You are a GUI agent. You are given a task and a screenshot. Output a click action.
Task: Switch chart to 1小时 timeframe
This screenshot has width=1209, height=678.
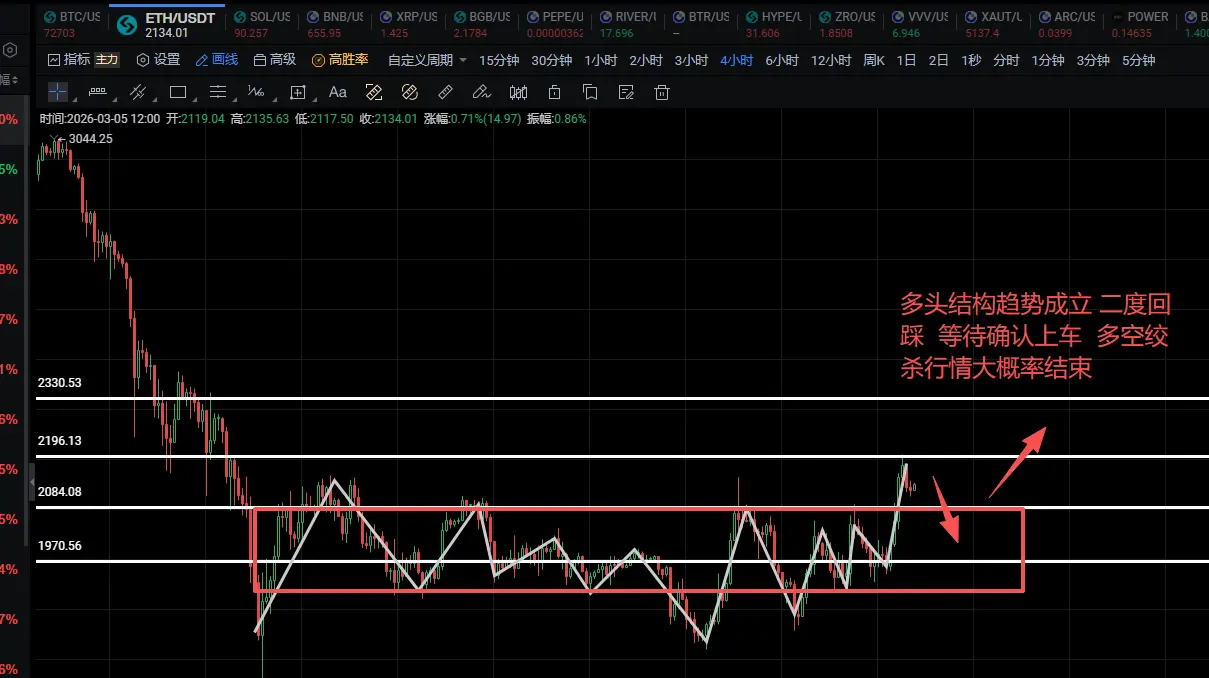600,60
